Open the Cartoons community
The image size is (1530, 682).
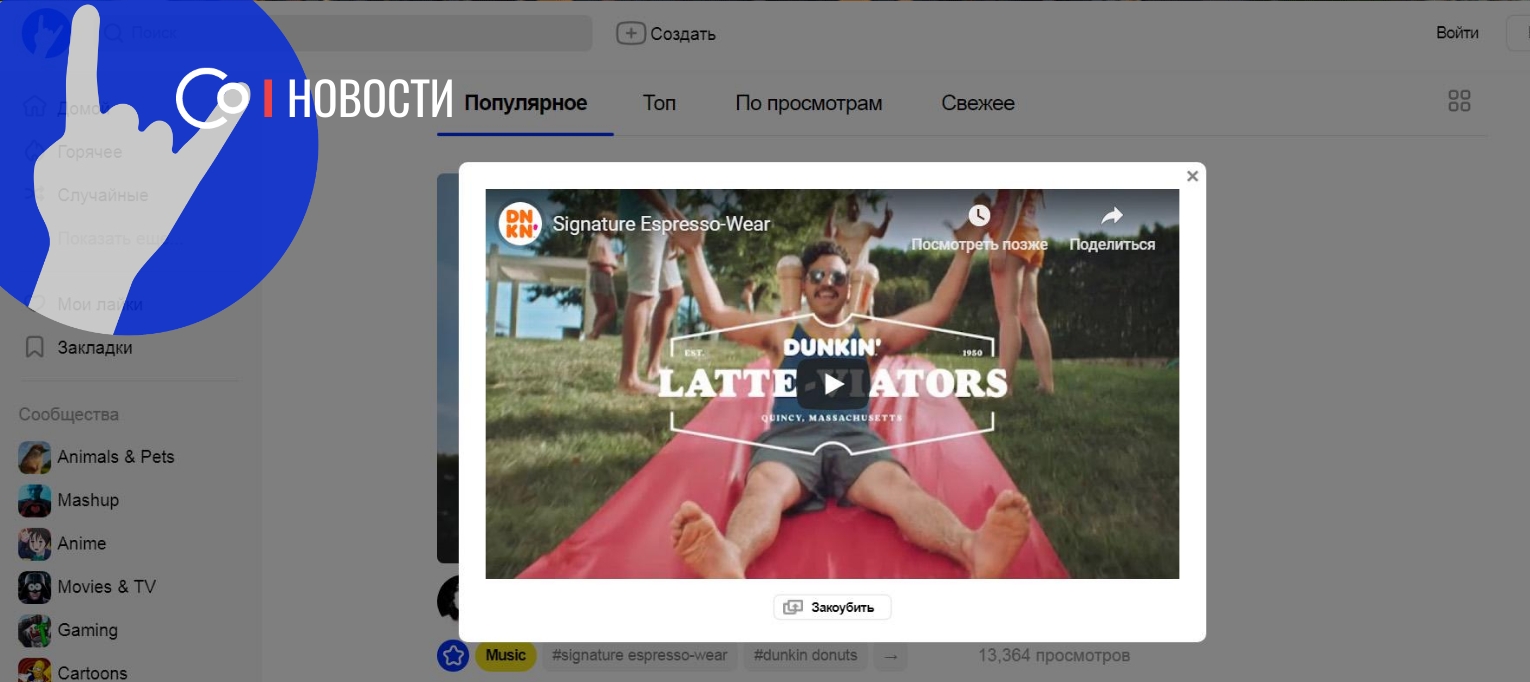click(x=73, y=671)
